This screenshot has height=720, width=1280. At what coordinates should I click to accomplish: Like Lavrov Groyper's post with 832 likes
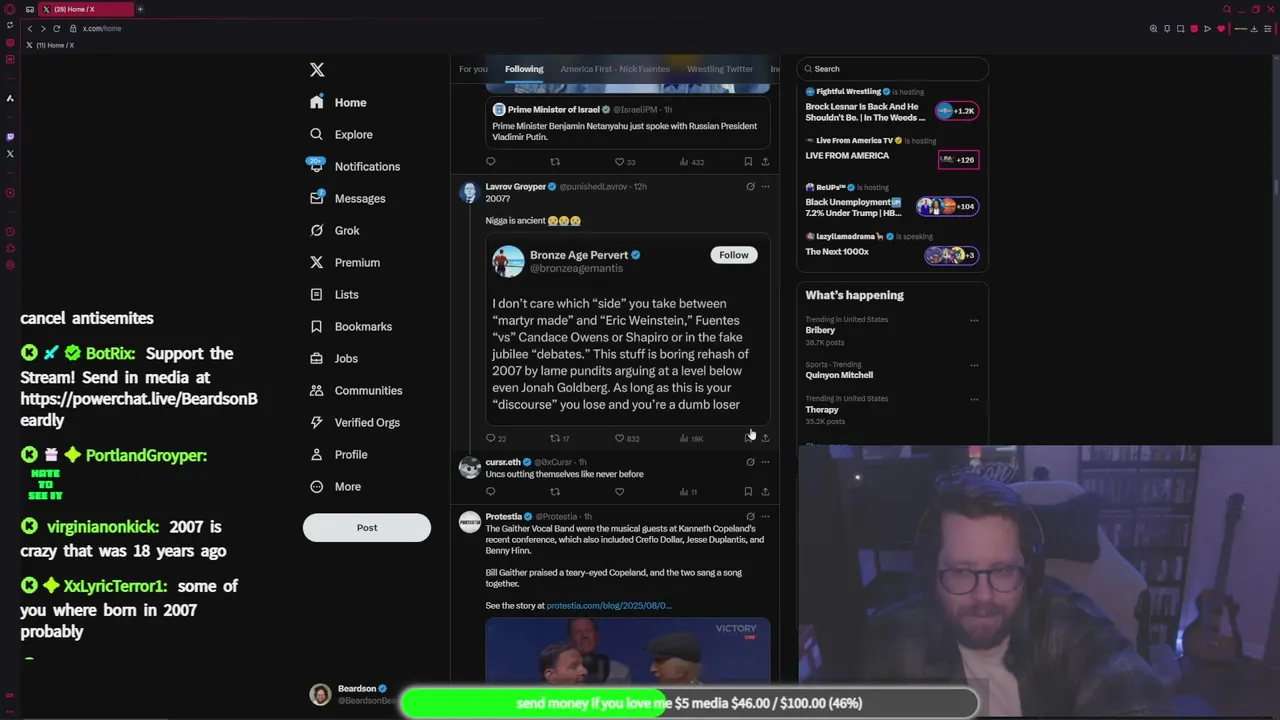pos(619,438)
